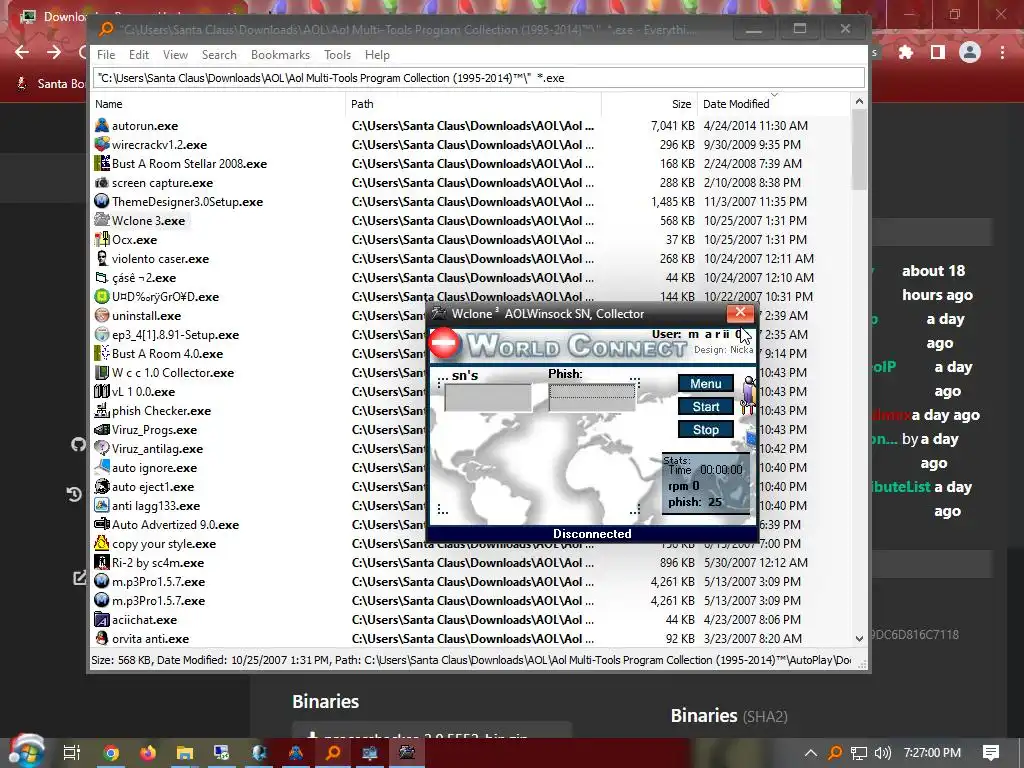
Task: Click the phish Checker.exe icon
Action: 101,411
